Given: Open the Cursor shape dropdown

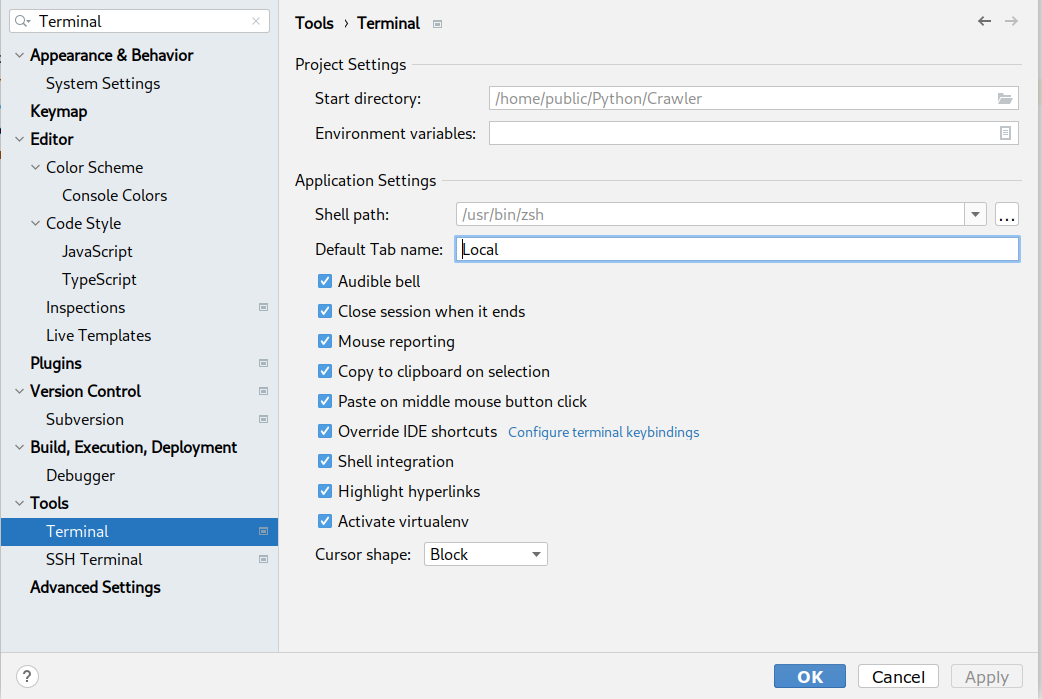Looking at the screenshot, I should pyautogui.click(x=486, y=554).
